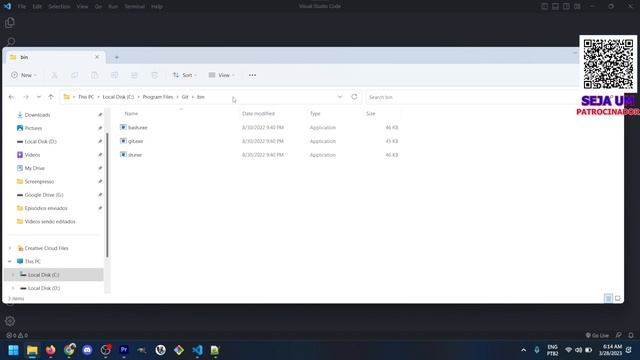Screen dimensions: 640x360
Task: Go back with the Back arrow
Action: [11, 97]
